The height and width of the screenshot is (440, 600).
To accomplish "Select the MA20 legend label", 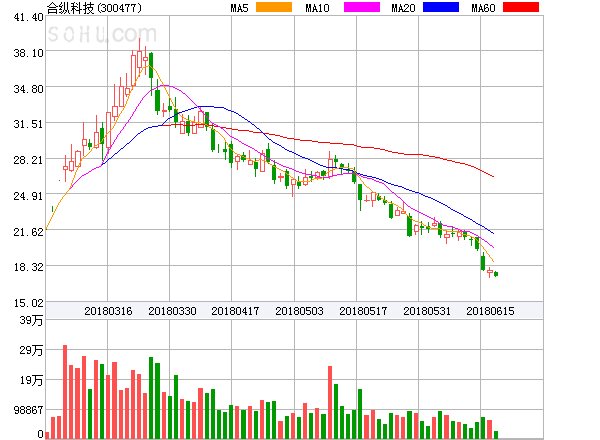I will pos(403,8).
